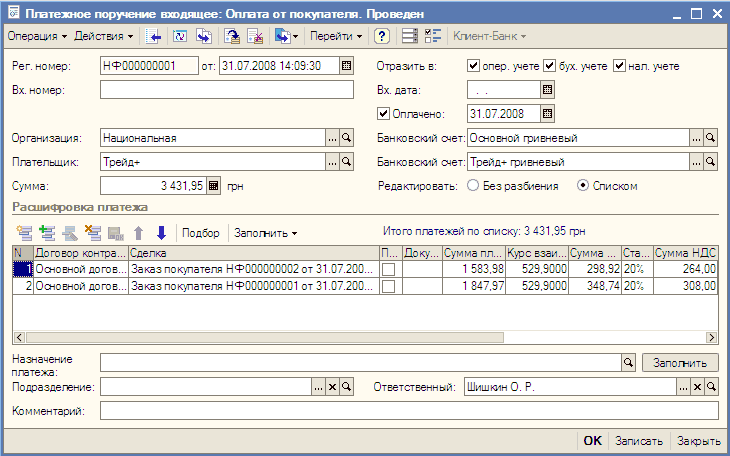The height and width of the screenshot is (456, 730).
Task: Click the help question mark icon
Action: 382,36
